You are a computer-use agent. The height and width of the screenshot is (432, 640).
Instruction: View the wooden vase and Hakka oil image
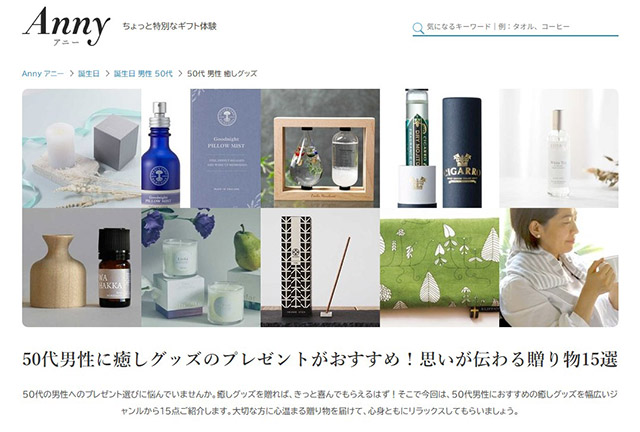click(x=82, y=267)
